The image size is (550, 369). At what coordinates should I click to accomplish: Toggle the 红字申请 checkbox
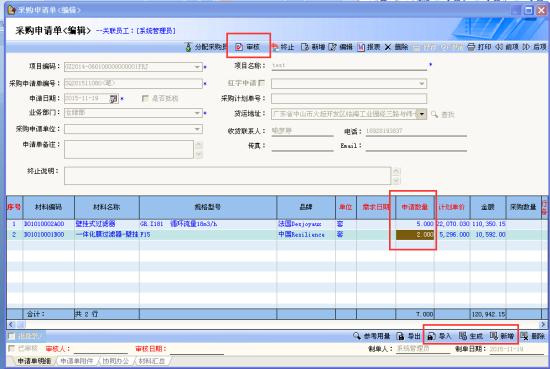click(x=261, y=83)
